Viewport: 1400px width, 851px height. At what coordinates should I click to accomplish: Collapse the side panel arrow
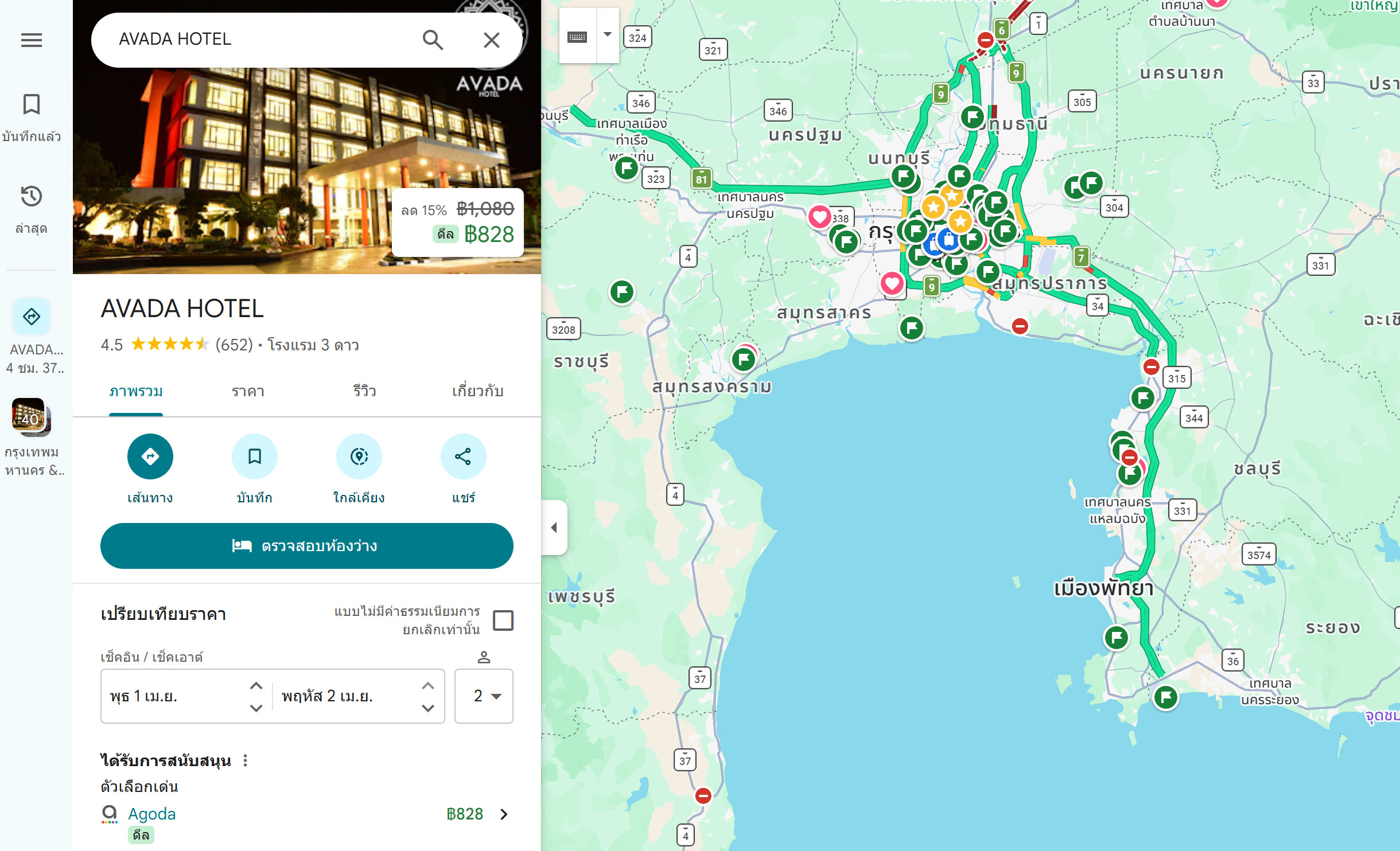pyautogui.click(x=554, y=528)
